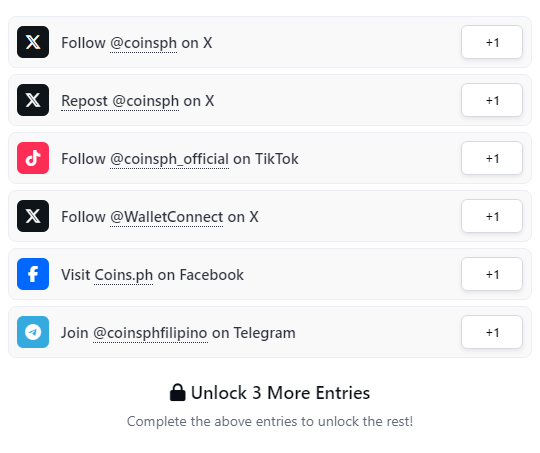The height and width of the screenshot is (453, 540).
Task: Click the X icon for Follow @coinsph
Action: coord(33,42)
